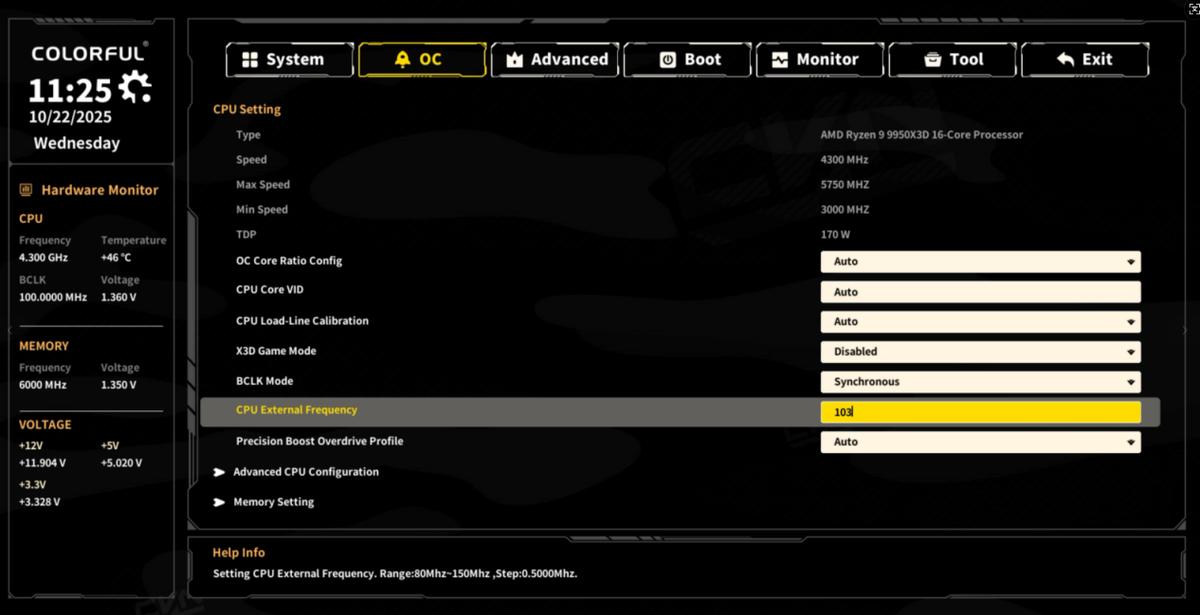Click the Hardware Monitor chip icon
The image size is (1200, 615).
(x=26, y=190)
